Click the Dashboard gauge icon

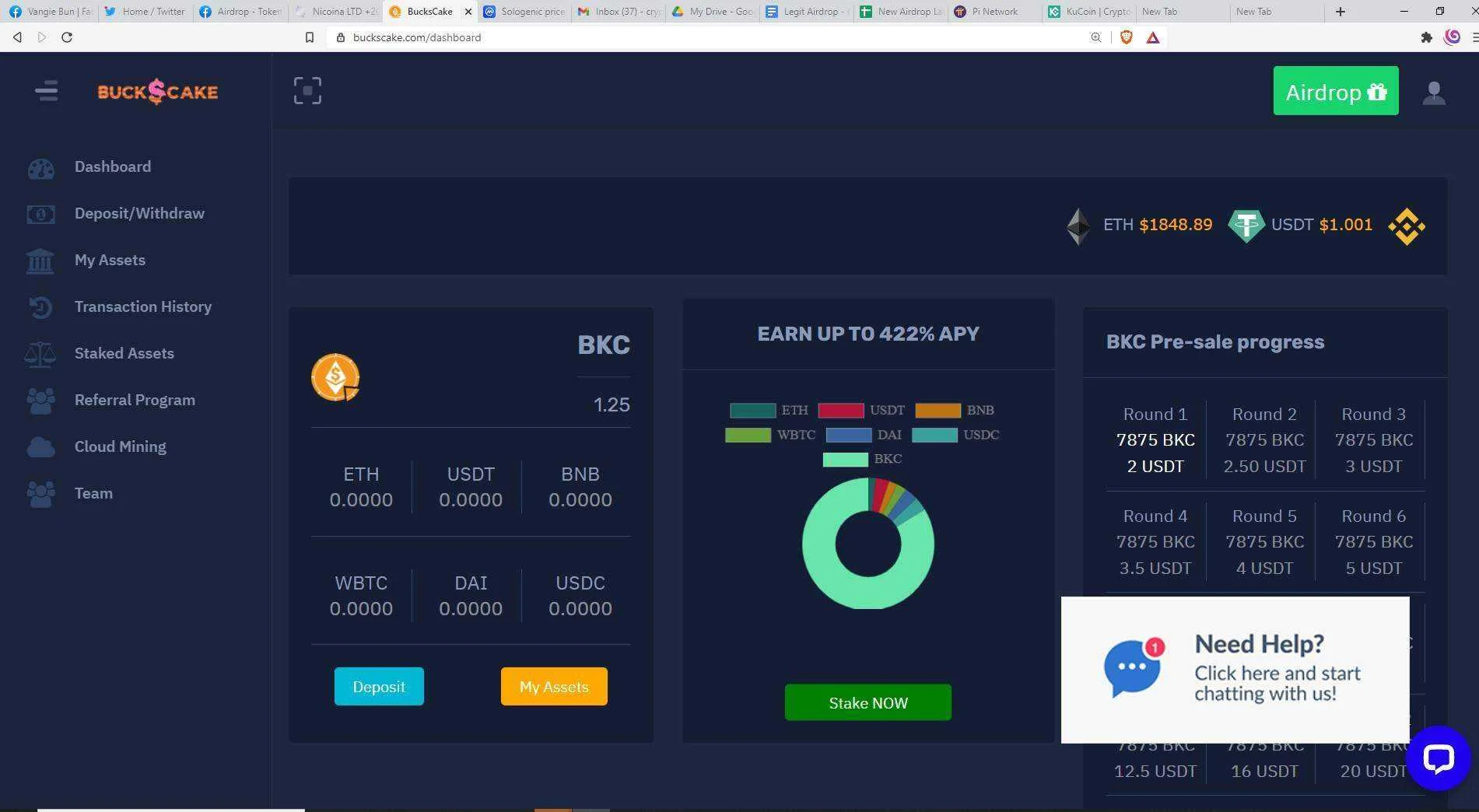40,168
